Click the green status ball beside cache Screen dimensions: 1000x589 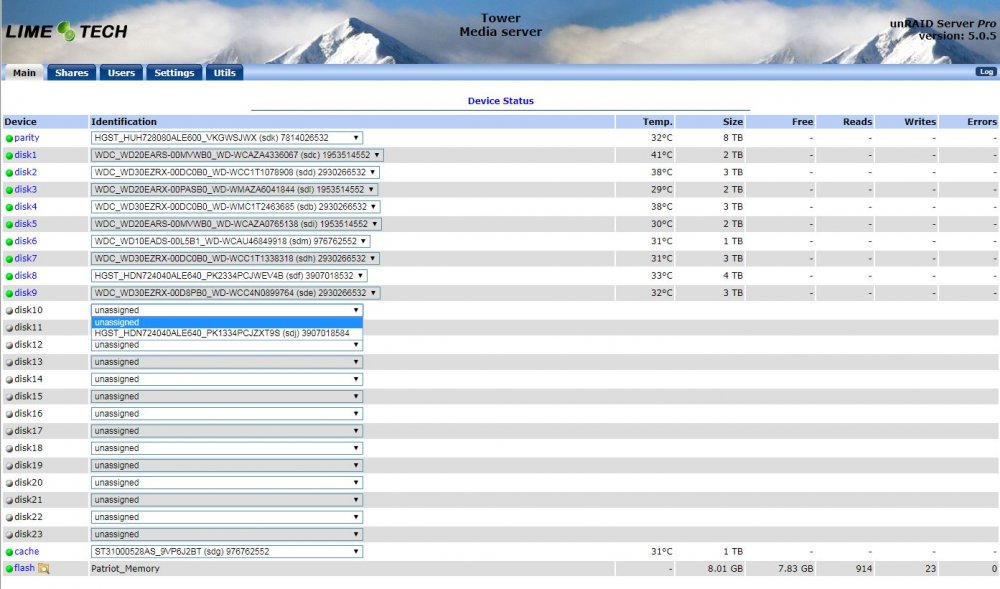[9, 552]
